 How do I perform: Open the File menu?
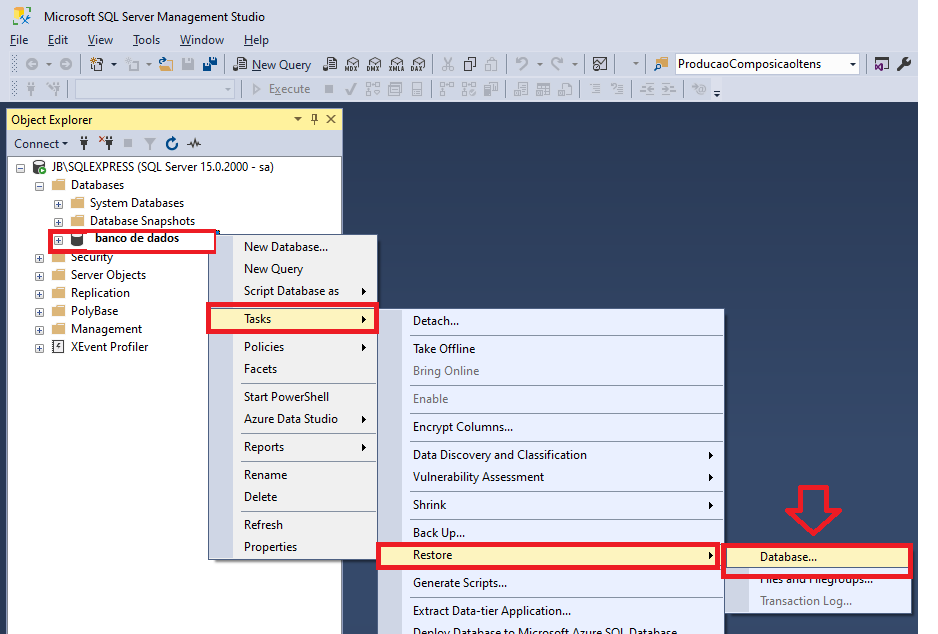click(x=19, y=40)
